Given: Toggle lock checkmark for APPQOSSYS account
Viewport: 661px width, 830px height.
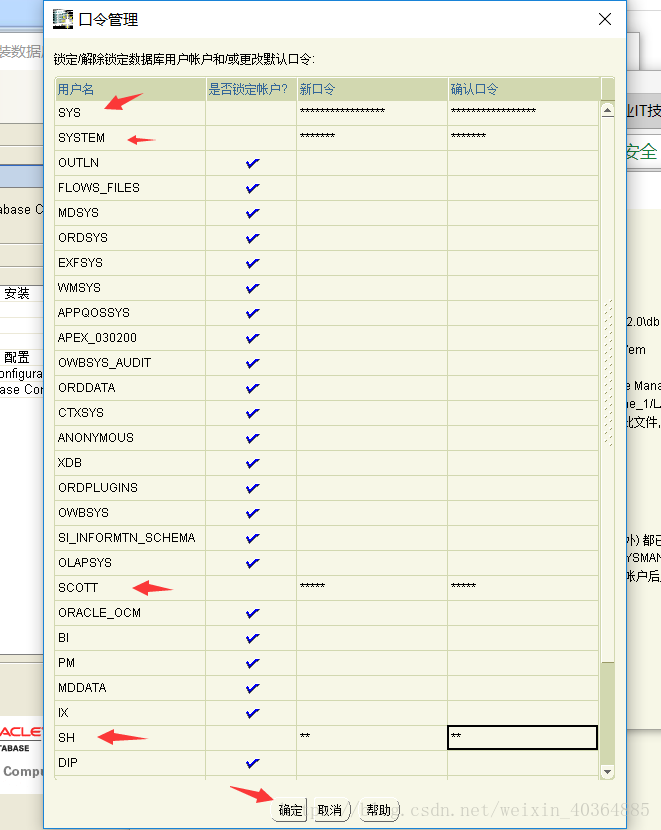Looking at the screenshot, I should click(252, 313).
